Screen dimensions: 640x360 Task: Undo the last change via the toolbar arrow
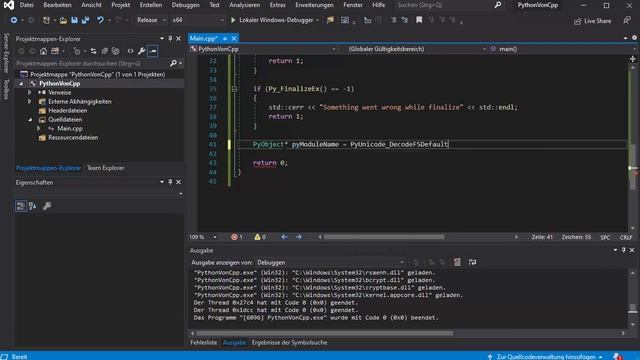tap(100, 20)
